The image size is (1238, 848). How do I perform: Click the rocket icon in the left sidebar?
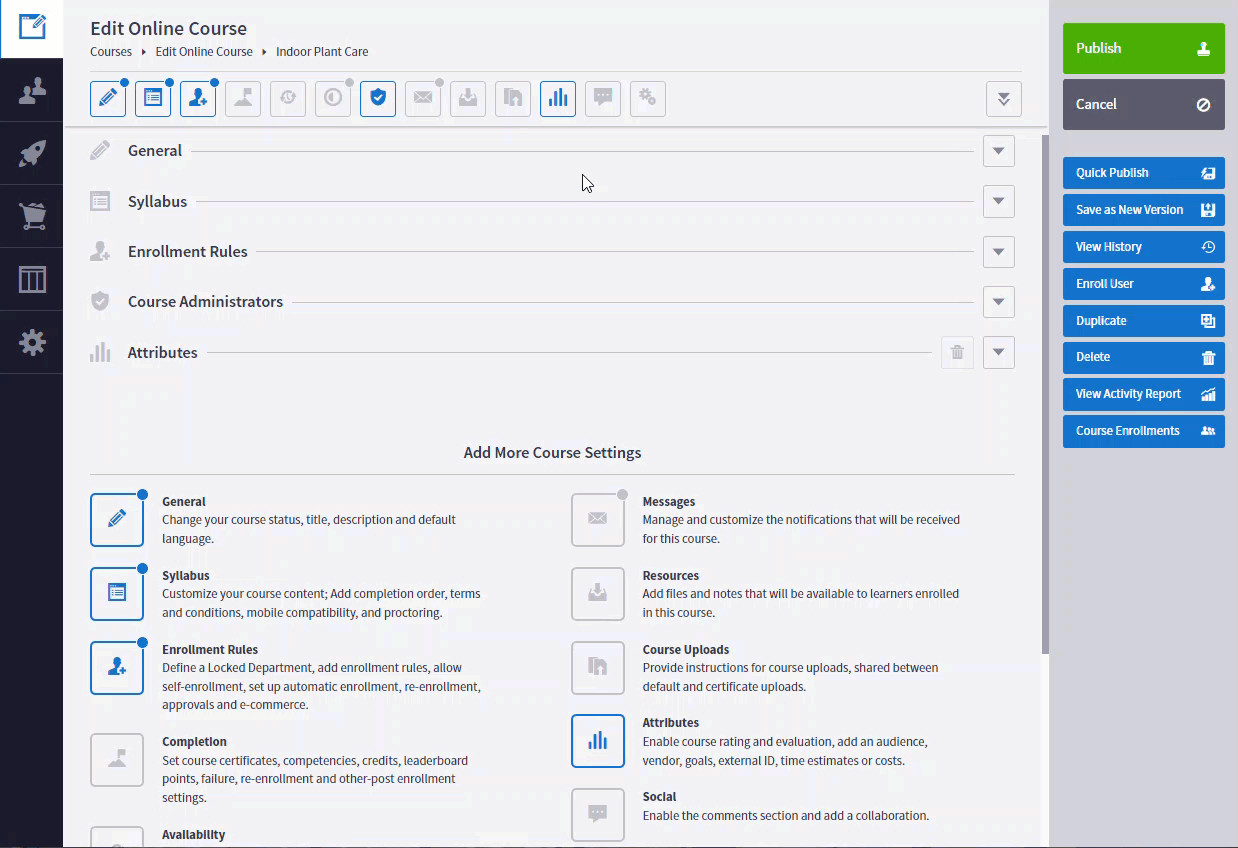[x=32, y=154]
